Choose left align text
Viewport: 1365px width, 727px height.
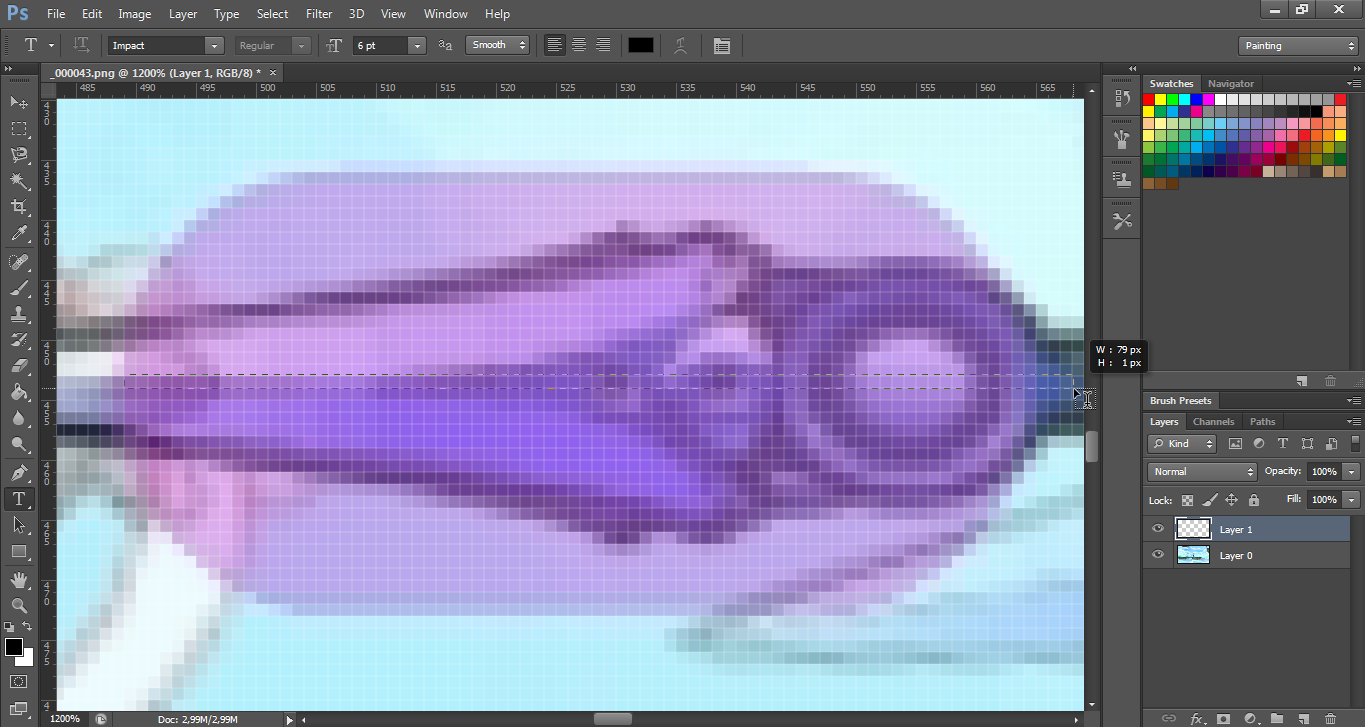tap(554, 45)
